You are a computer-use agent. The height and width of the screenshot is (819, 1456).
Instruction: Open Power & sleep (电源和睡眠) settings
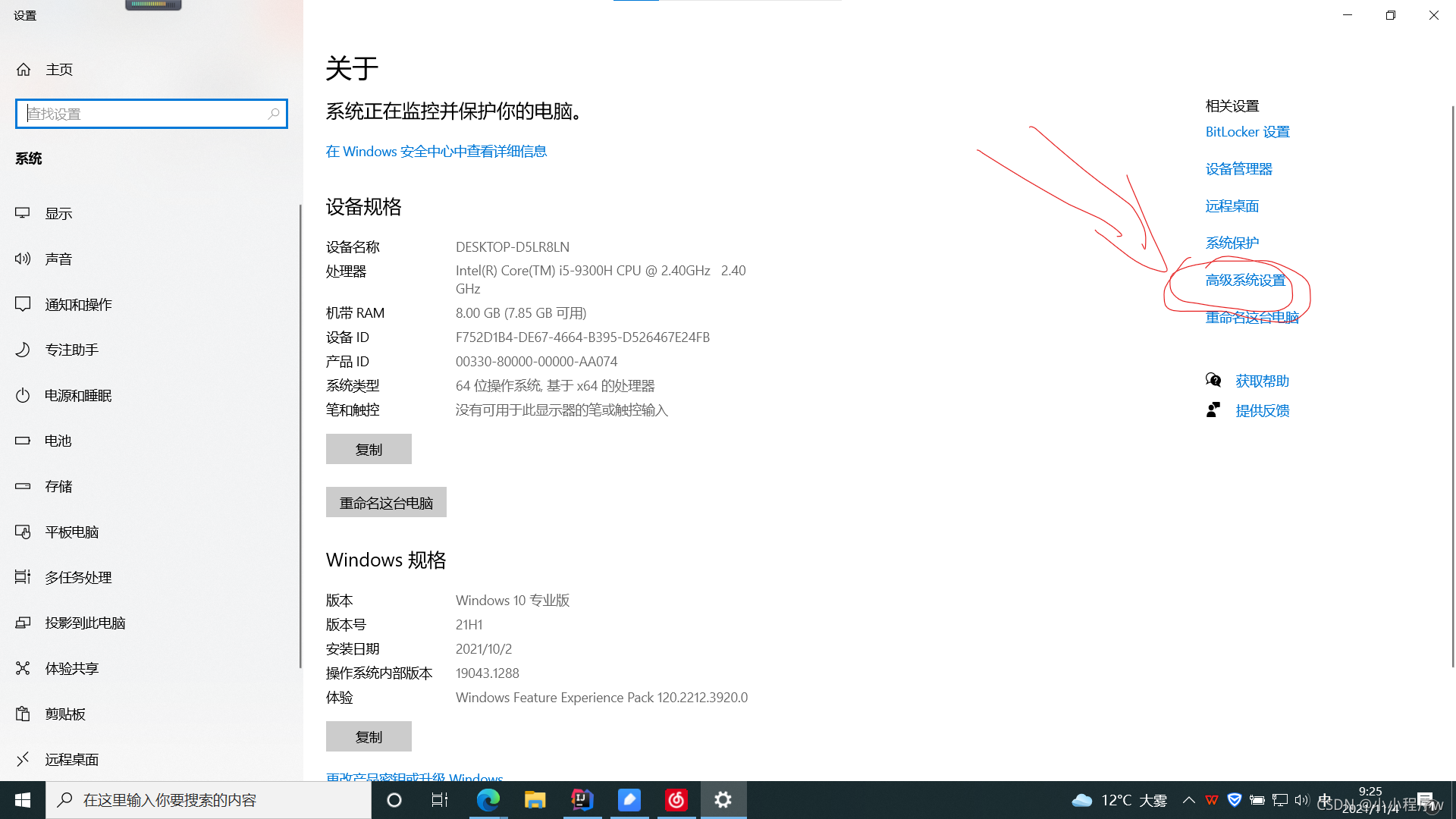click(77, 396)
